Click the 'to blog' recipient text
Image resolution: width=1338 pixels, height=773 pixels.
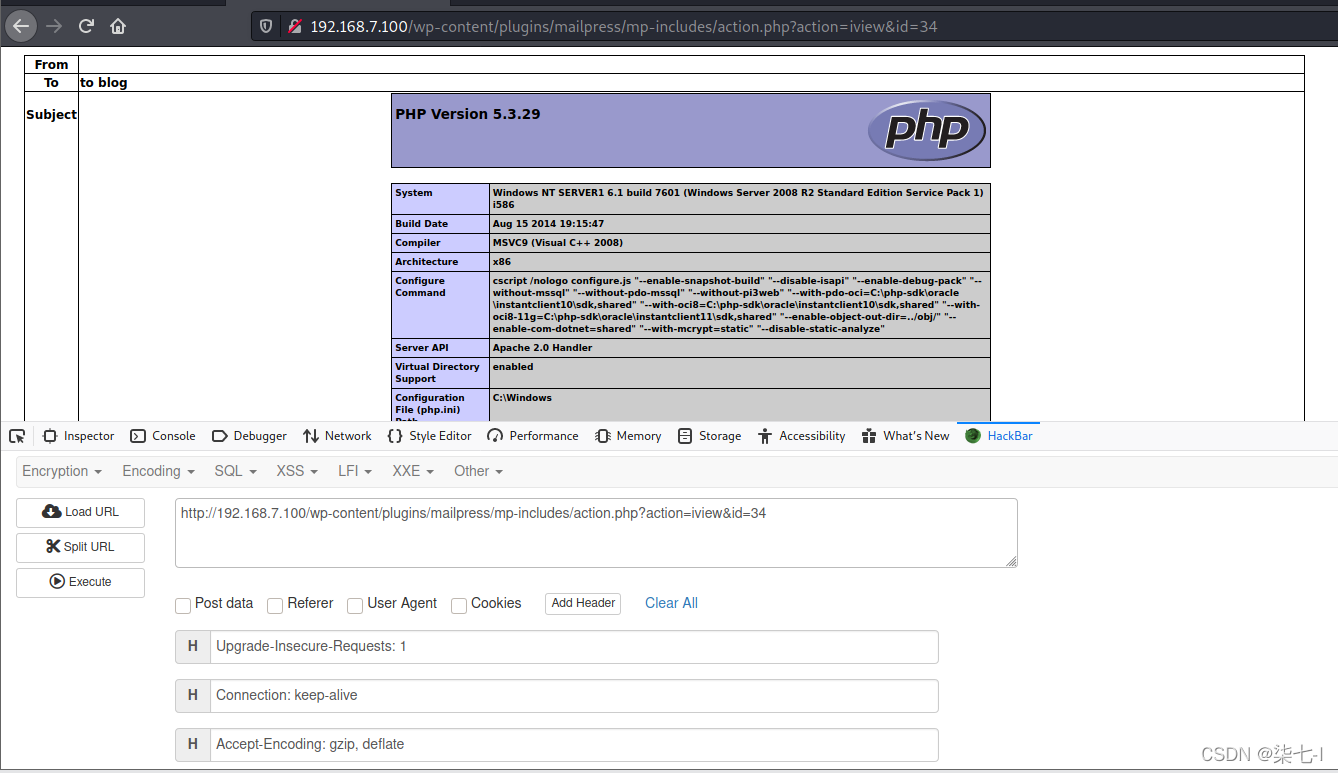point(104,83)
